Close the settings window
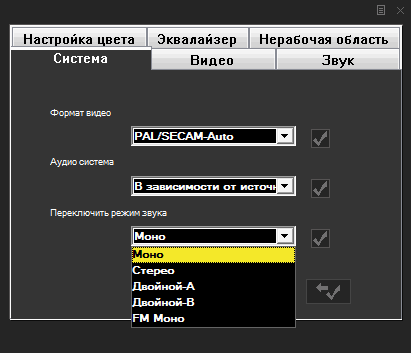 (400, 10)
